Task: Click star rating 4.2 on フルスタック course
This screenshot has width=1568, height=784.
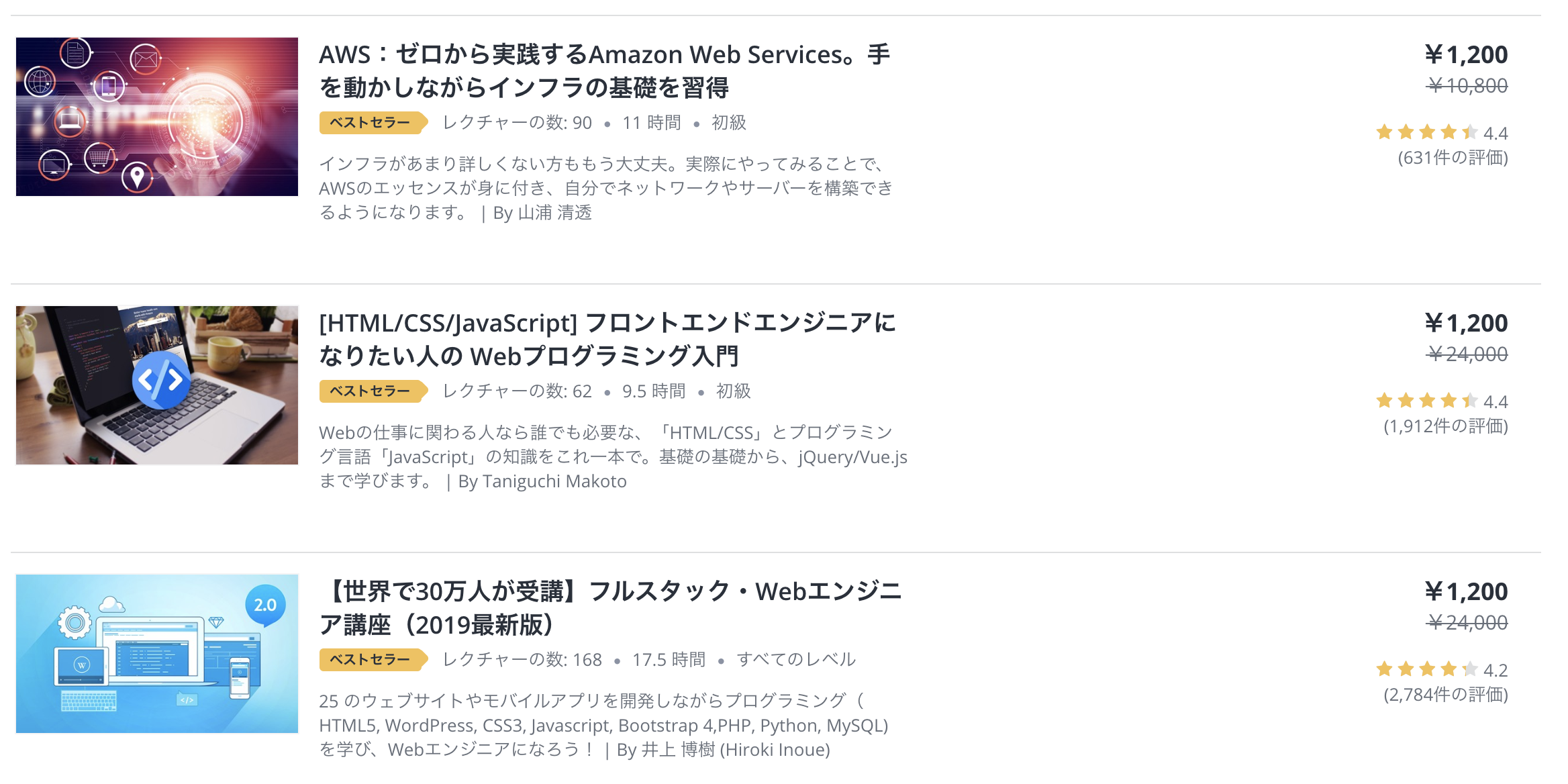Action: (1441, 670)
